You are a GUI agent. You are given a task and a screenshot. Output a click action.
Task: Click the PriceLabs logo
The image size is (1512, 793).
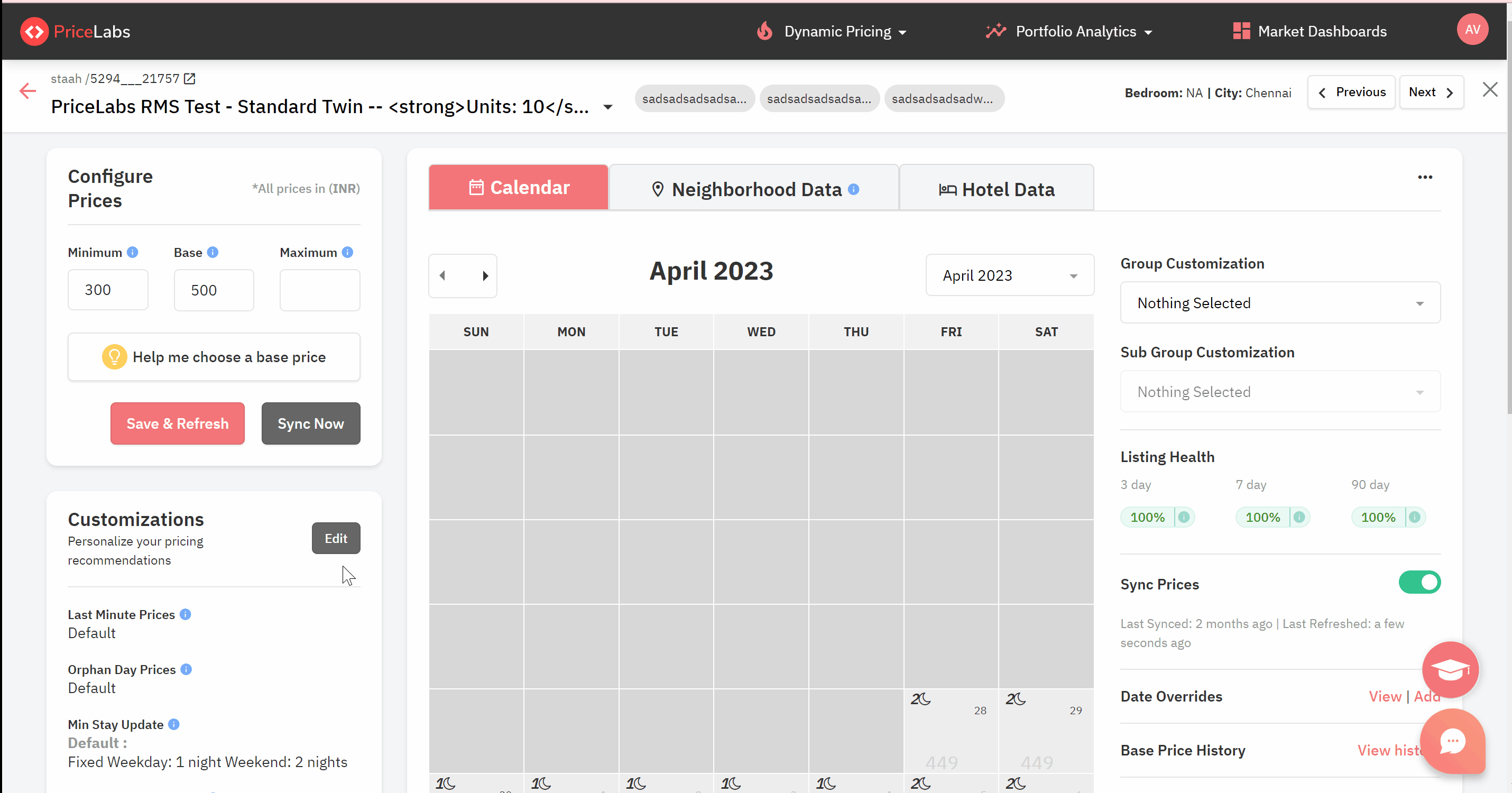pos(75,32)
